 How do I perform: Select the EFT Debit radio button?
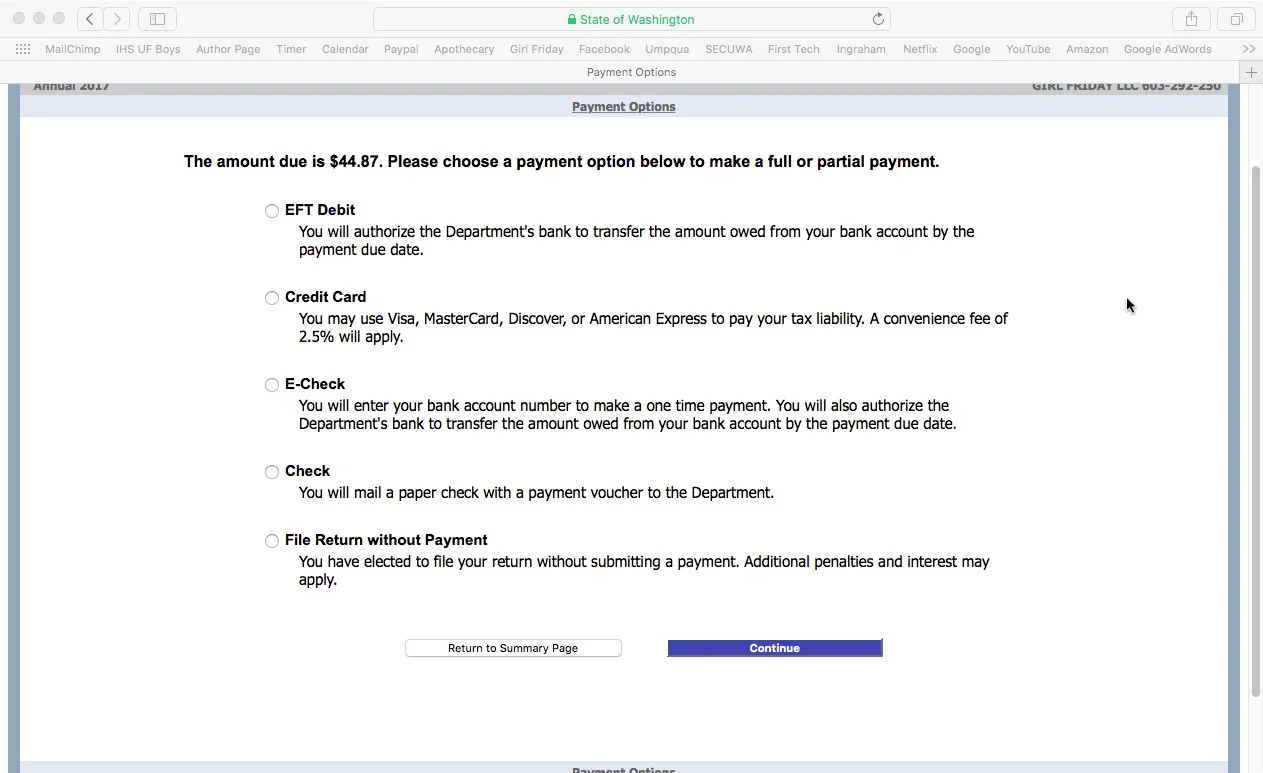(272, 211)
